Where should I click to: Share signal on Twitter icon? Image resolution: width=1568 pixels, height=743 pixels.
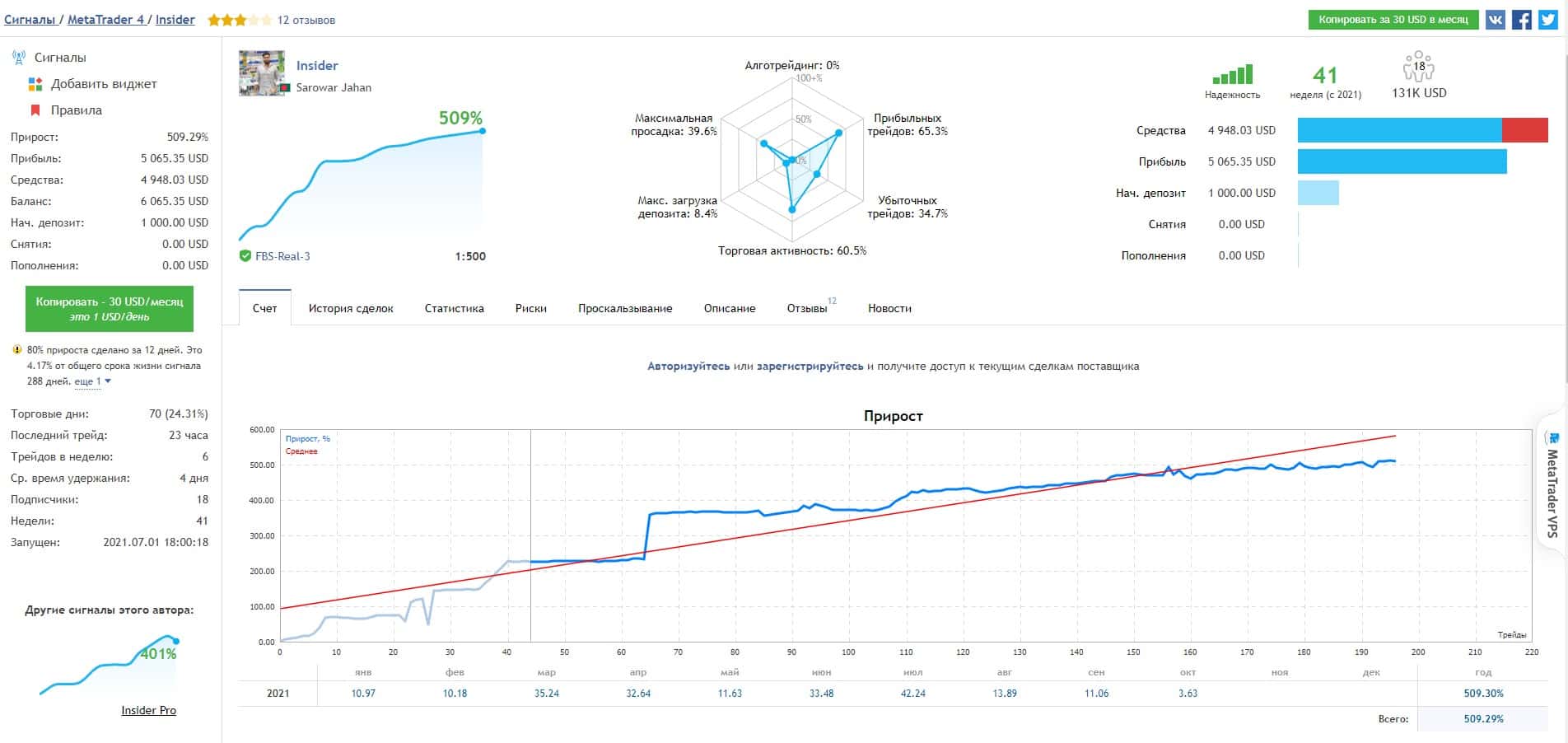tap(1548, 20)
